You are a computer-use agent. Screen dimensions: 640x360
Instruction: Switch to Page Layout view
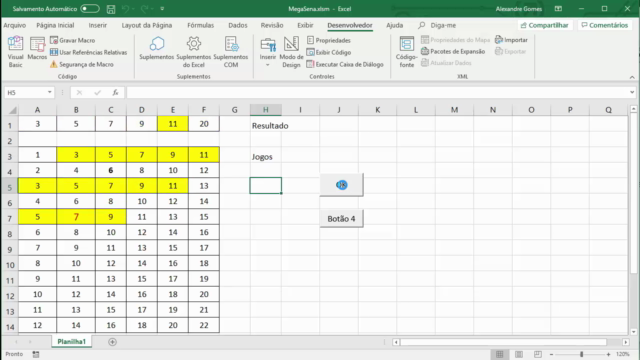pyautogui.click(x=519, y=354)
